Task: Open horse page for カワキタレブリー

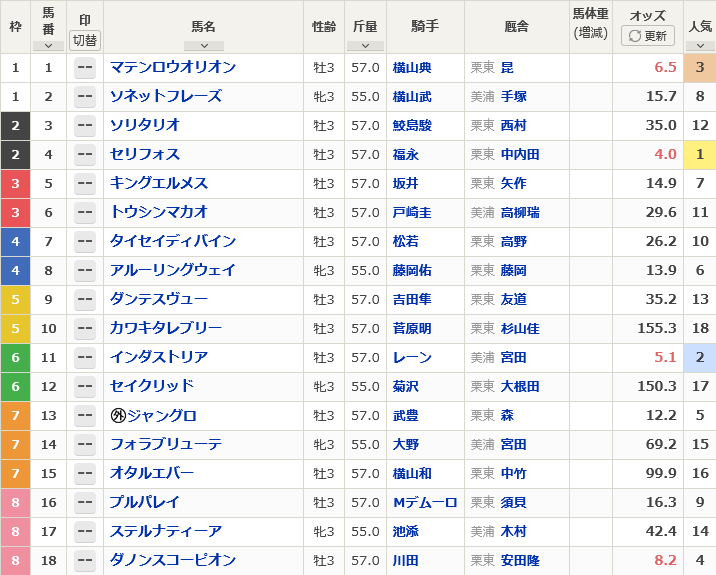Action: pyautogui.click(x=166, y=328)
